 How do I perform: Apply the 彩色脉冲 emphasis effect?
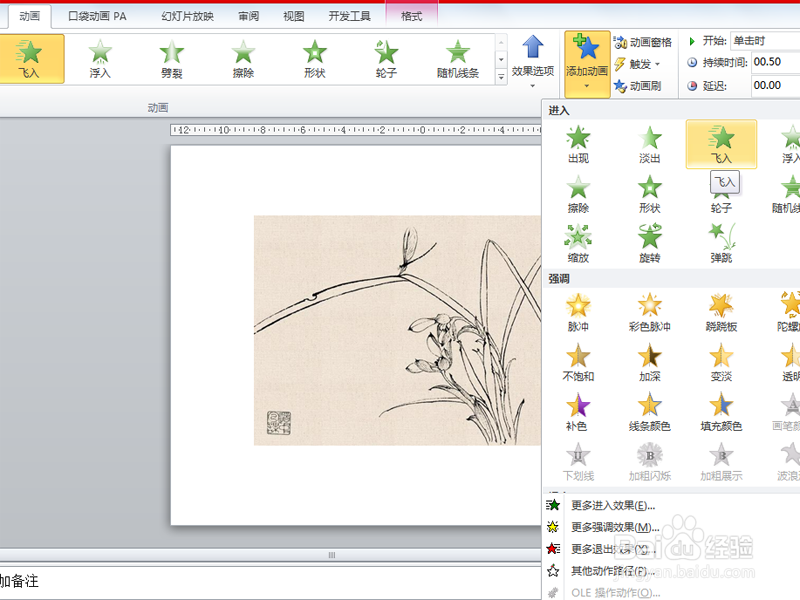649,312
